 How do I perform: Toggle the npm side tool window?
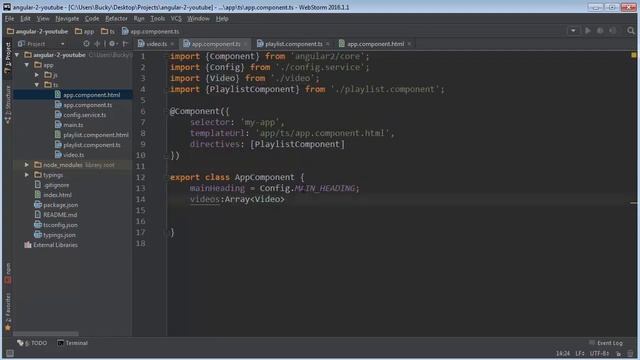(8, 273)
